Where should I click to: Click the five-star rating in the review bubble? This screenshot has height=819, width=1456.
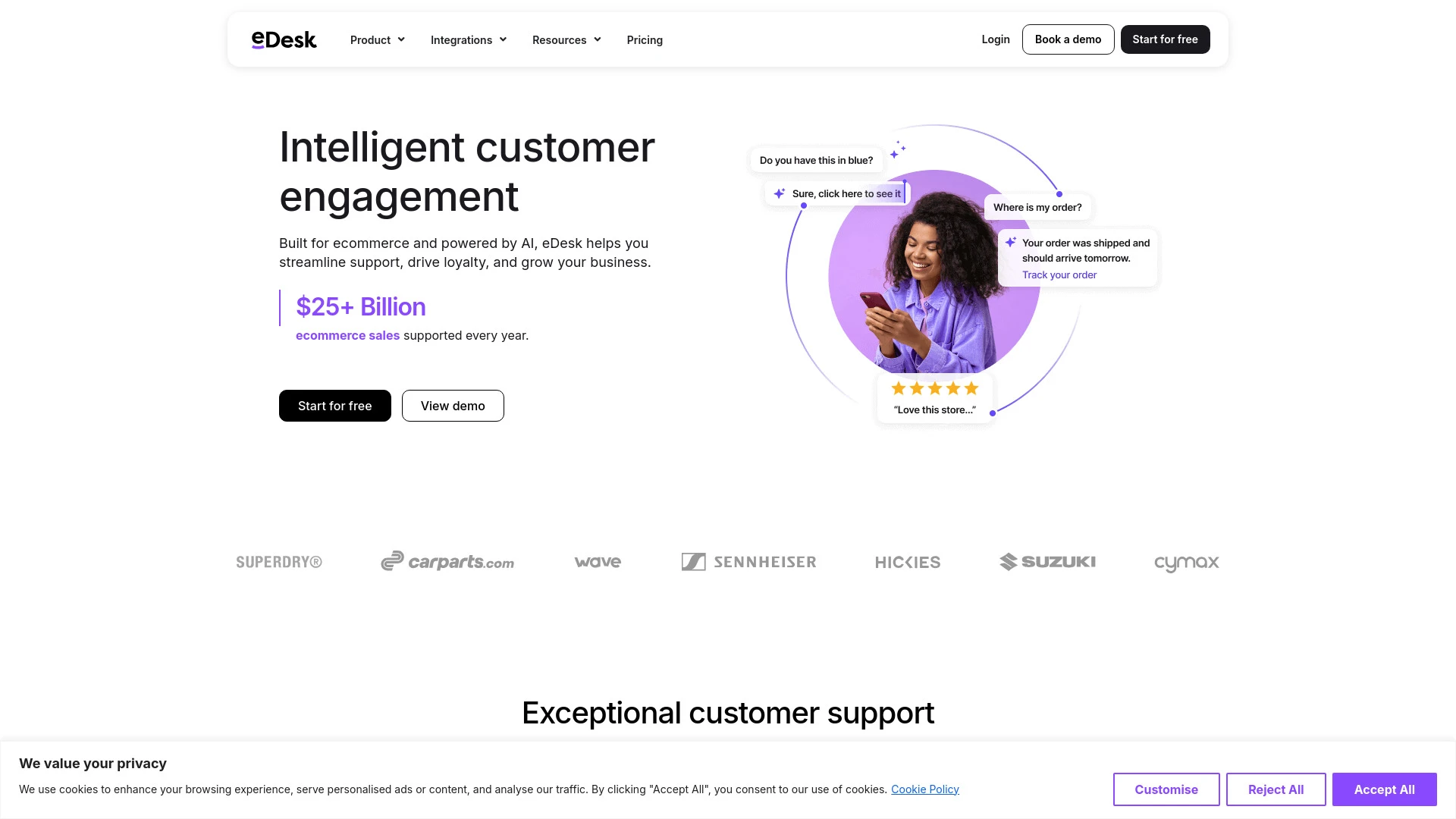point(934,388)
